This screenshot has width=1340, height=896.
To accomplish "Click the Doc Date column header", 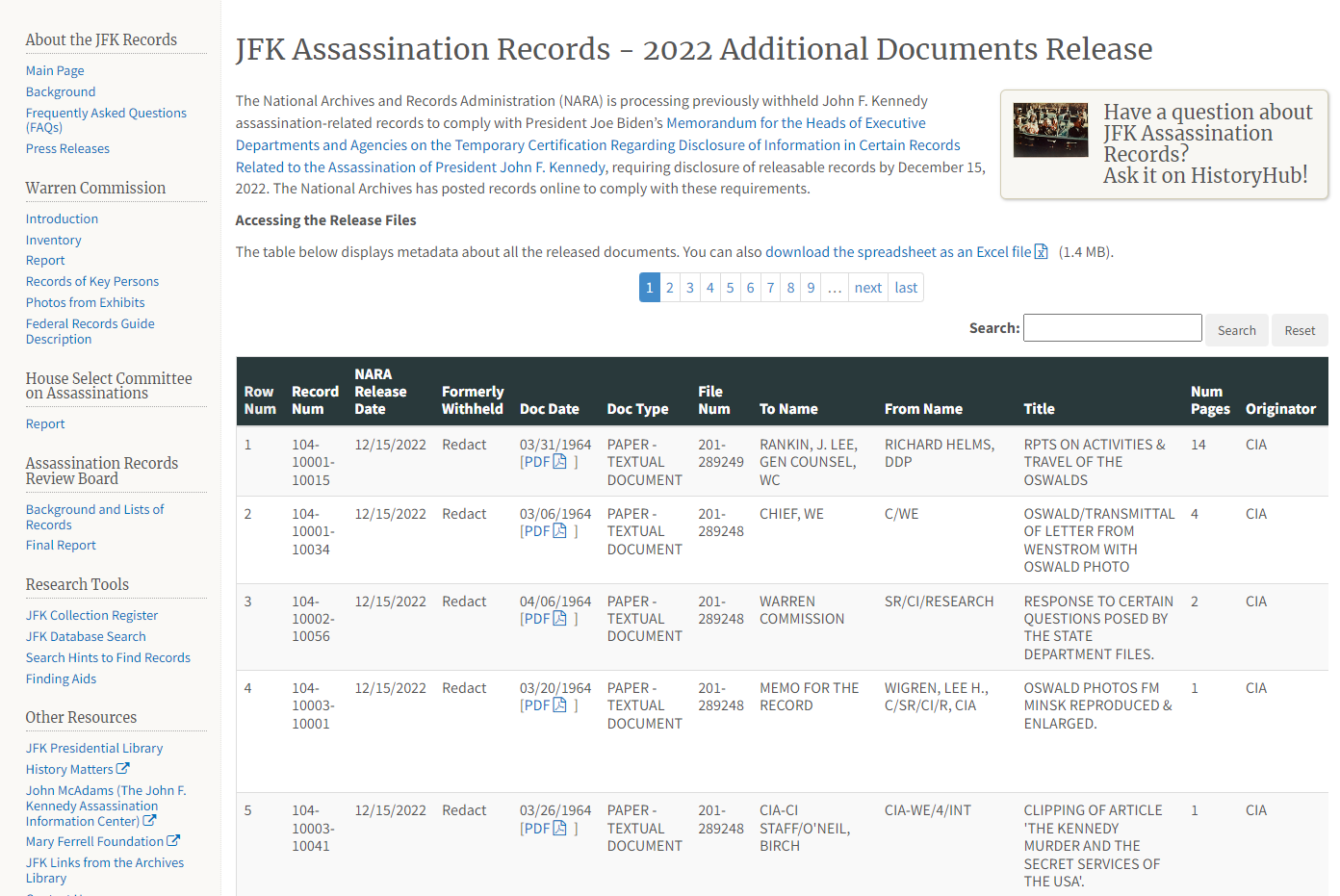I will [550, 409].
